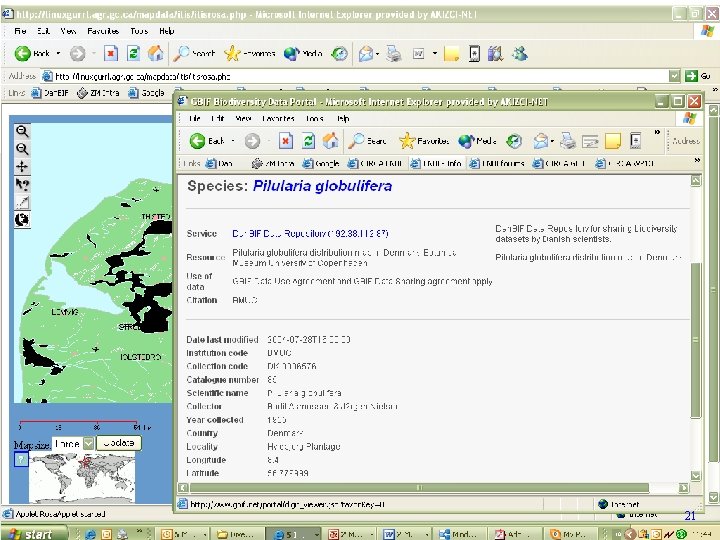Open address bar dropdown in background window
This screenshot has width=720, height=540.
tap(674, 76)
